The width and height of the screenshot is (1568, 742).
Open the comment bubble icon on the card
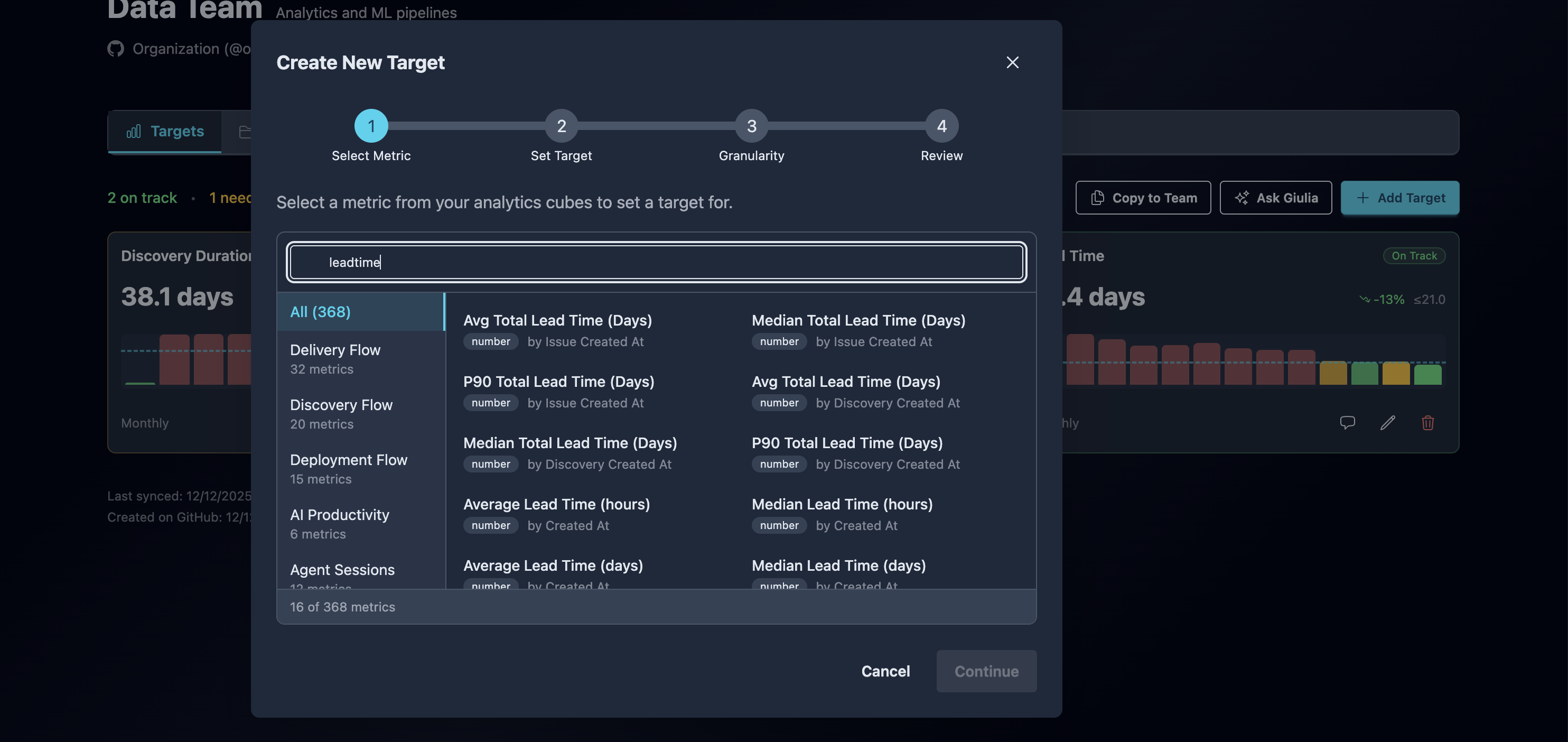point(1347,422)
